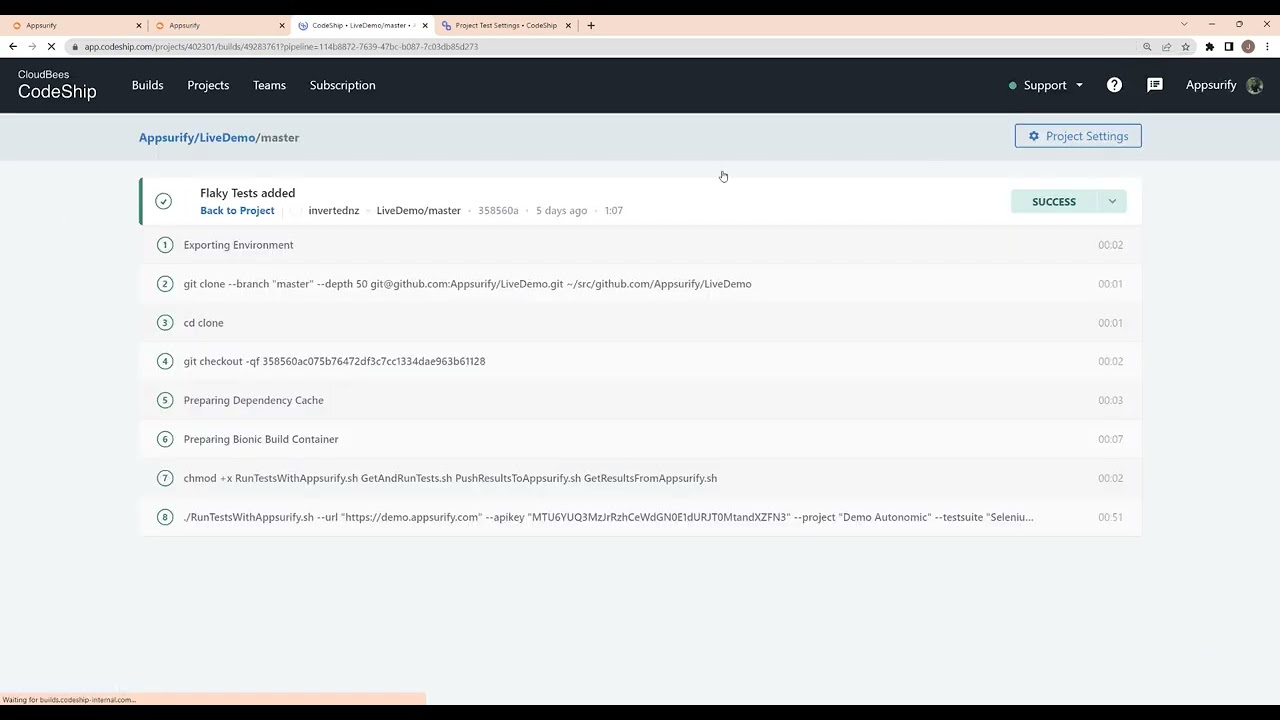Click the Flaky Tests added title
The height and width of the screenshot is (720, 1280).
tap(247, 193)
